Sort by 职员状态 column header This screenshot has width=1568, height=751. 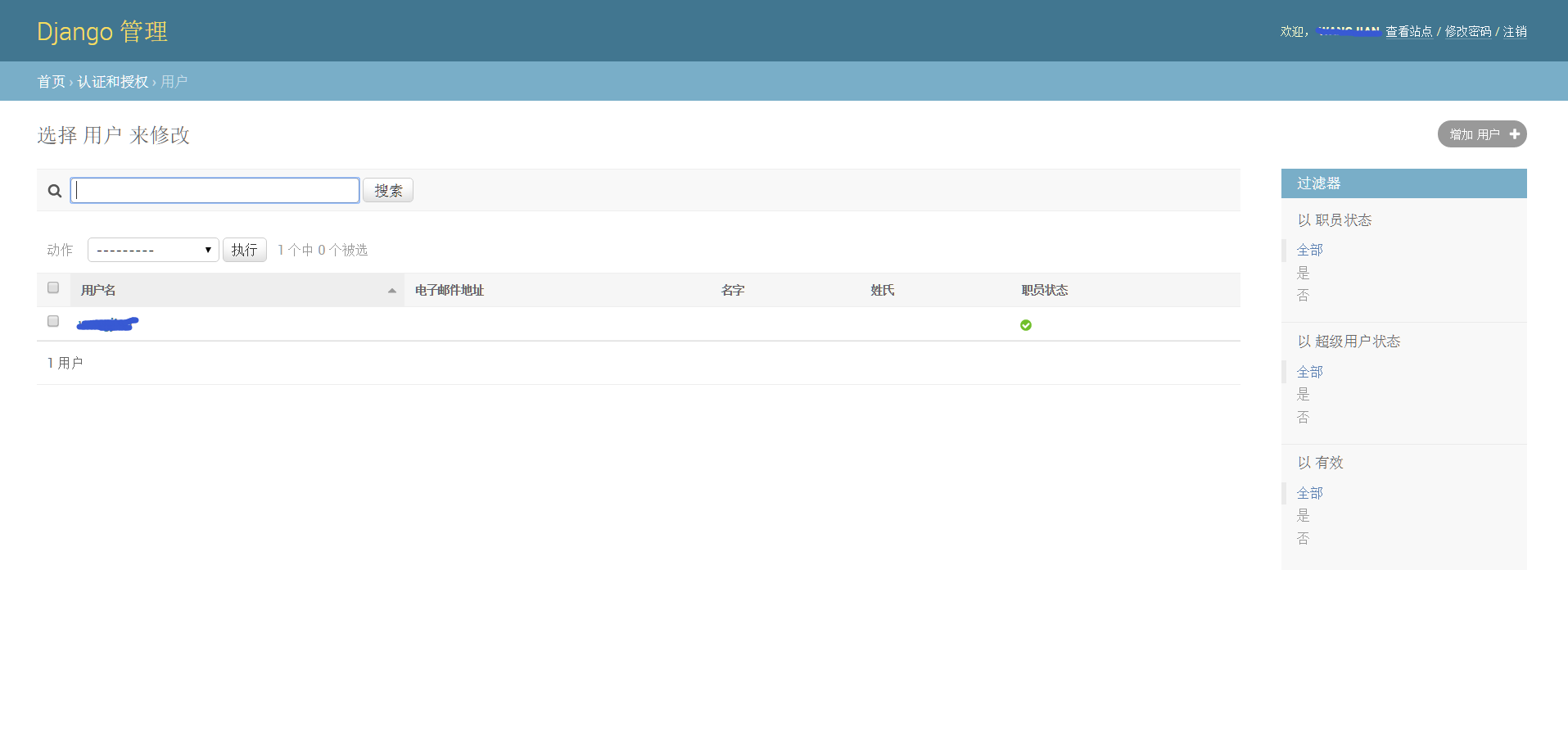pyautogui.click(x=1044, y=291)
